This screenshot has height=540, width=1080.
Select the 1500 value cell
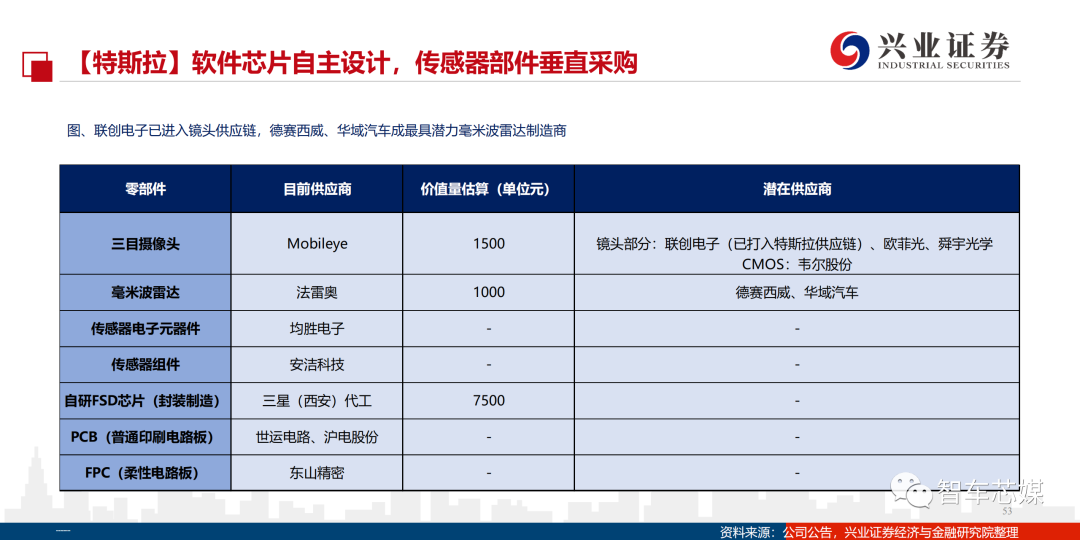[x=488, y=244]
